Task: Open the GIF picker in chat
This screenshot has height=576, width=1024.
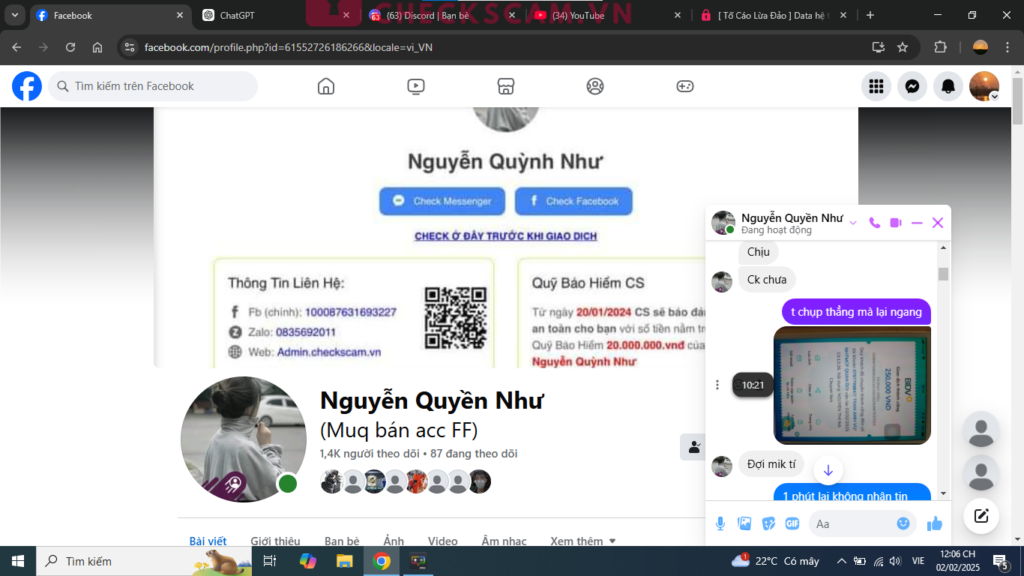Action: coord(792,523)
